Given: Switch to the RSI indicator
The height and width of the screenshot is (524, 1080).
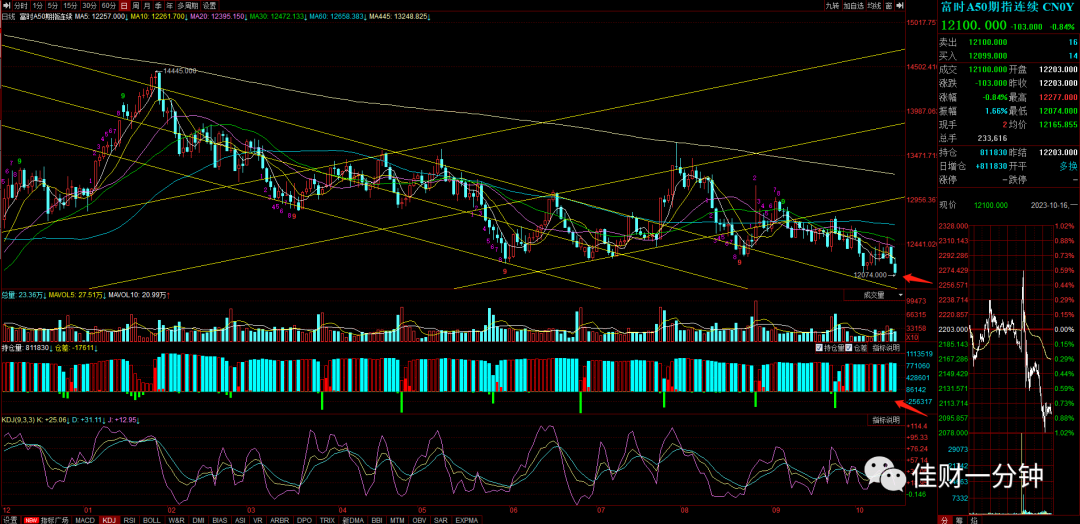Looking at the screenshot, I should [x=130, y=519].
